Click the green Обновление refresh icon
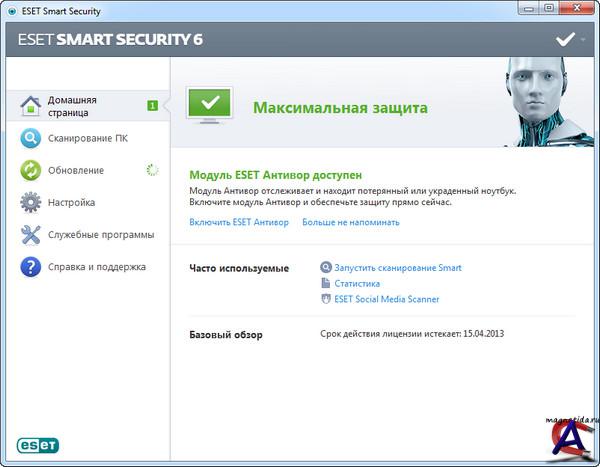 click(31, 170)
